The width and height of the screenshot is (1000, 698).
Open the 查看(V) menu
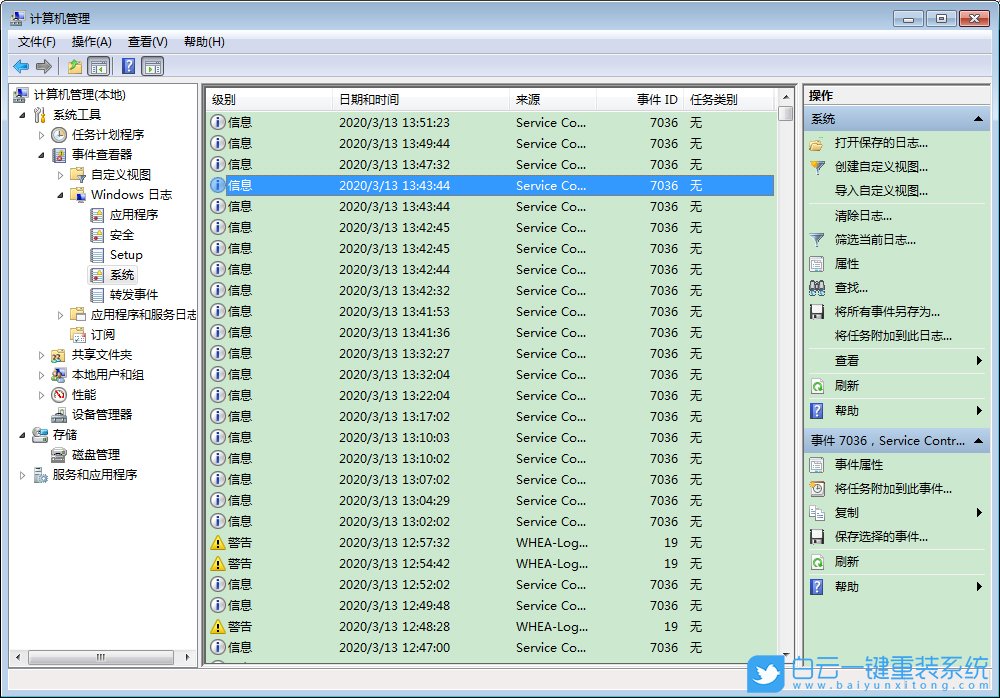[x=146, y=41]
